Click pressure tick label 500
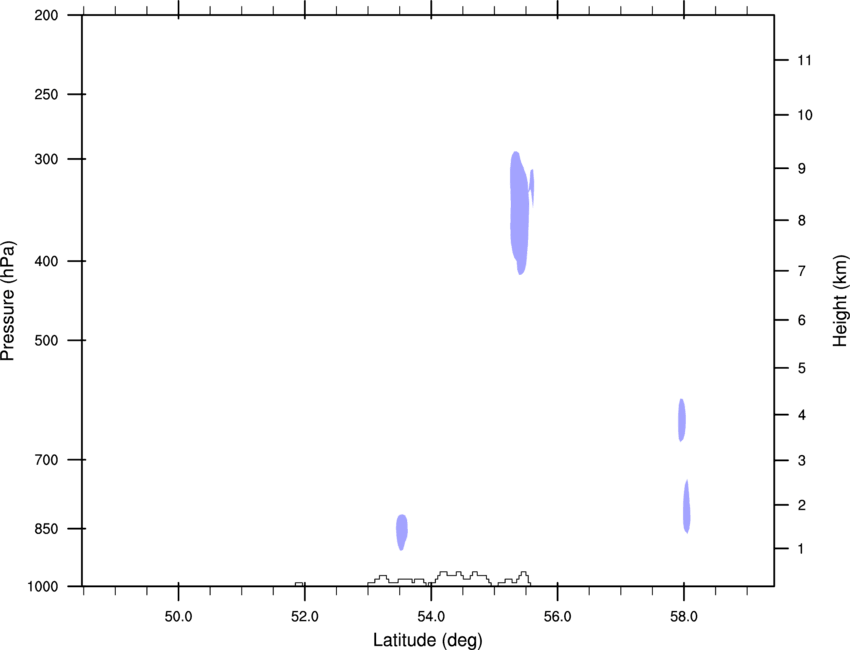The width and height of the screenshot is (850, 650). coord(46,340)
